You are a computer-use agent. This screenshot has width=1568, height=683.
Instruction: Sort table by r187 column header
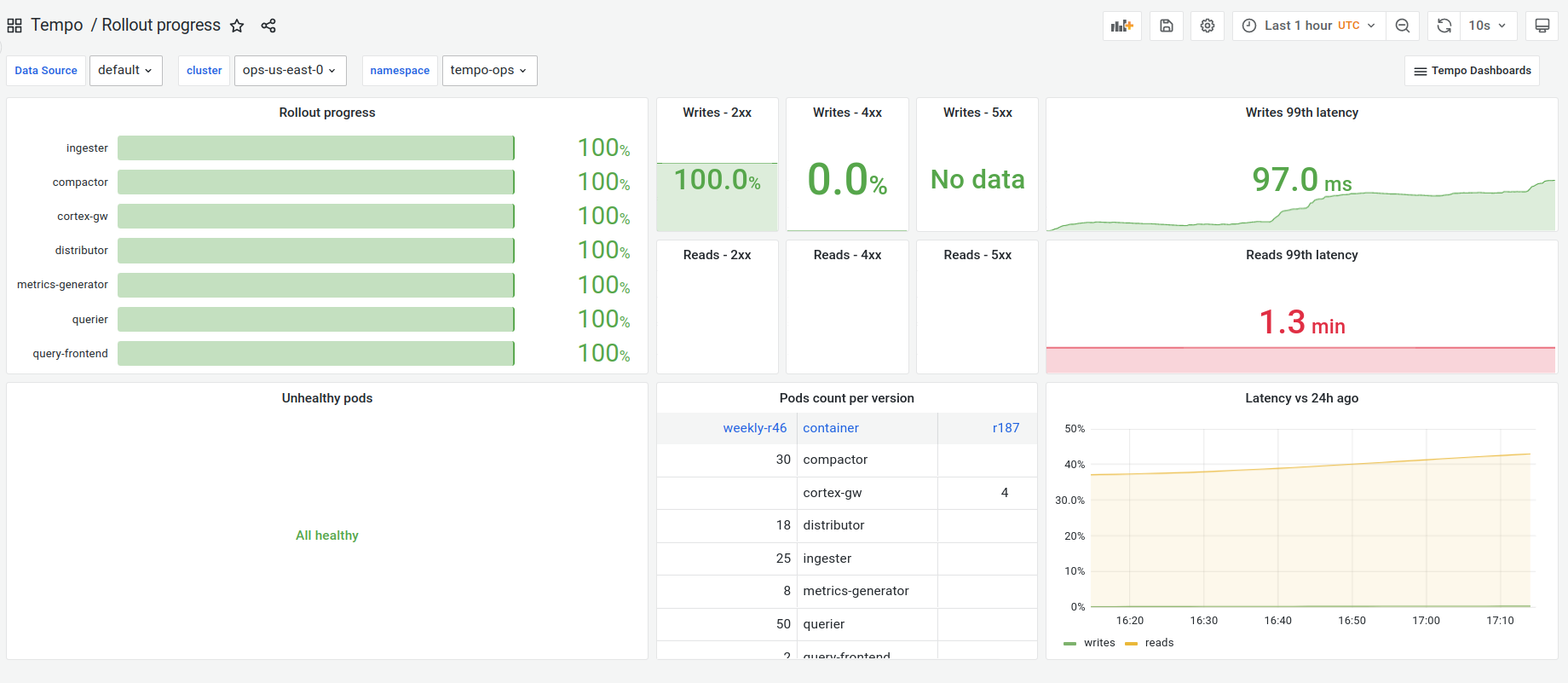(x=1006, y=428)
